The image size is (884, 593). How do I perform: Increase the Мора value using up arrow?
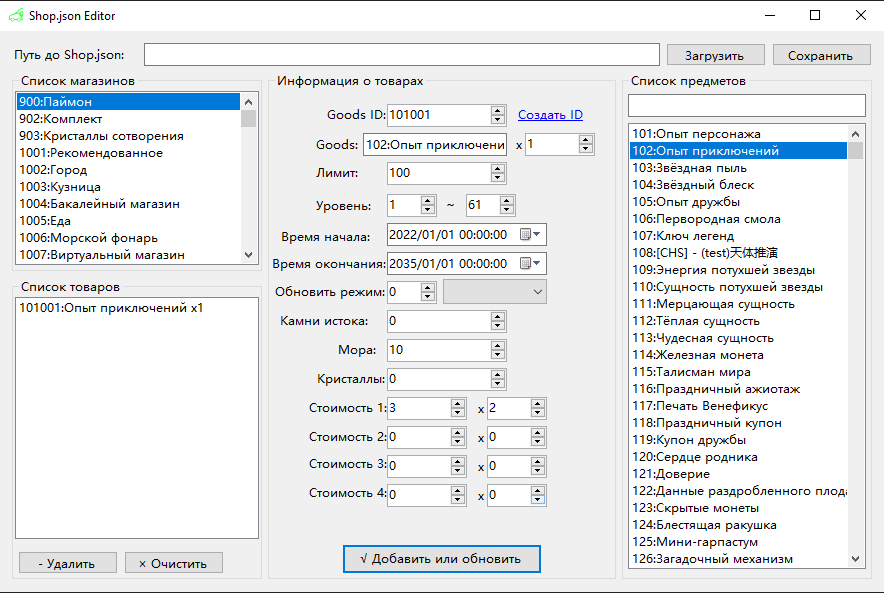pyautogui.click(x=498, y=345)
